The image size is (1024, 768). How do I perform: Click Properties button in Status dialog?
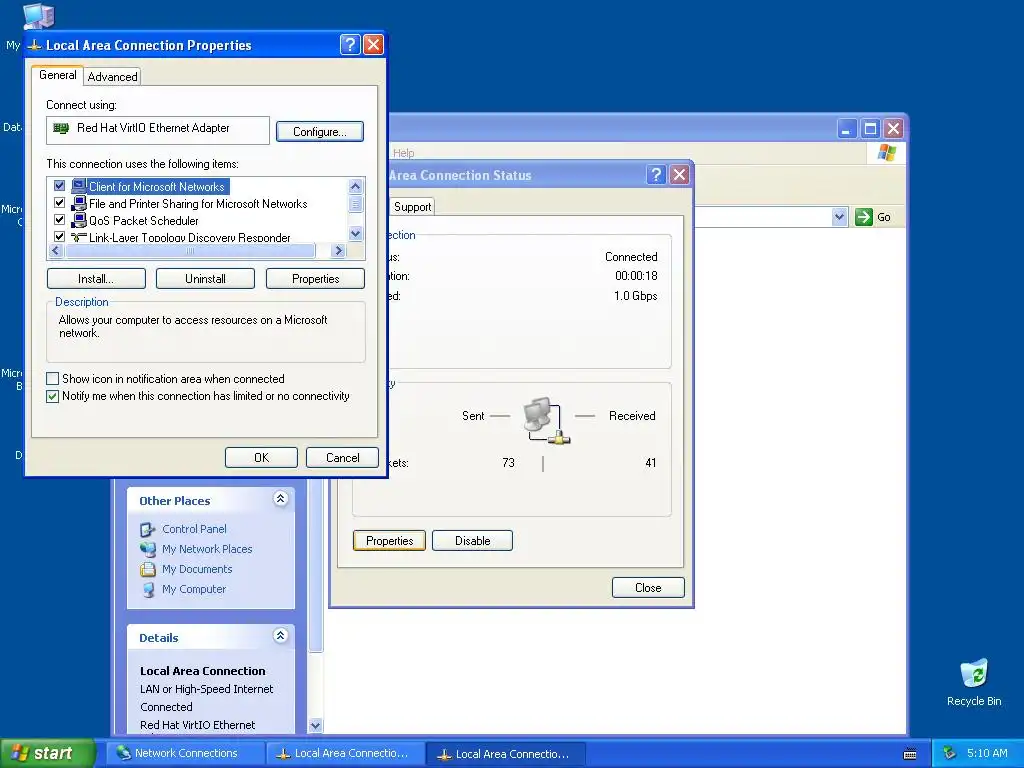coord(389,541)
